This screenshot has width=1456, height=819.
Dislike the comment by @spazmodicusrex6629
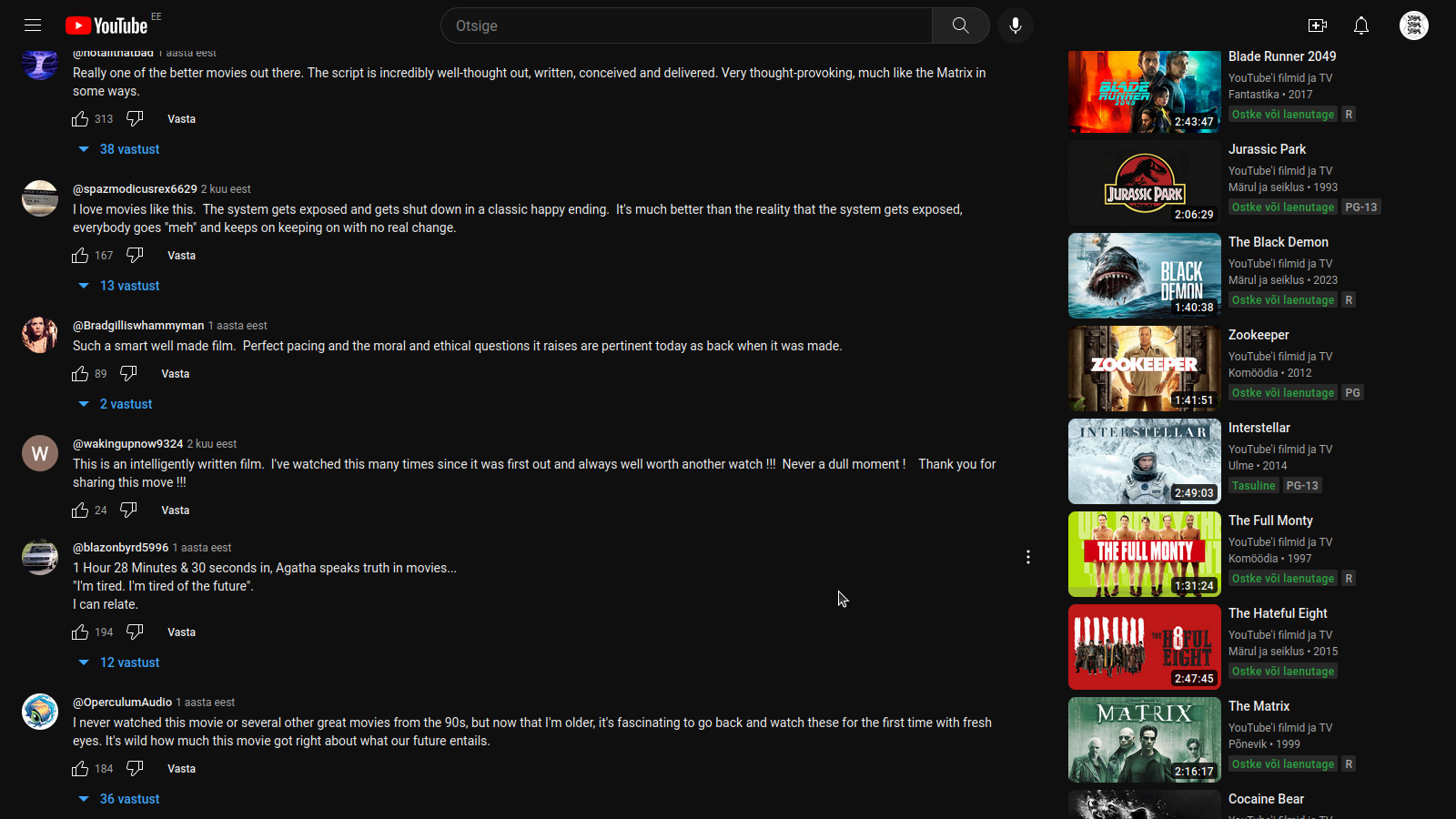(x=135, y=256)
